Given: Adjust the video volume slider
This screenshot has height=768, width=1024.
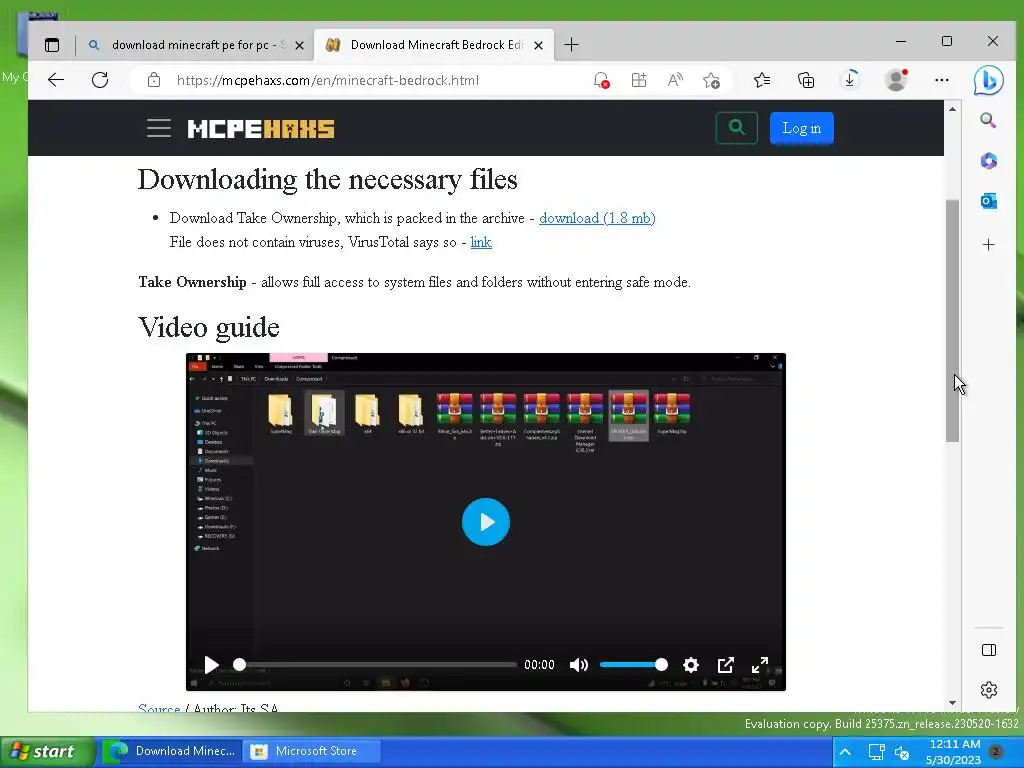Looking at the screenshot, I should click(x=633, y=665).
